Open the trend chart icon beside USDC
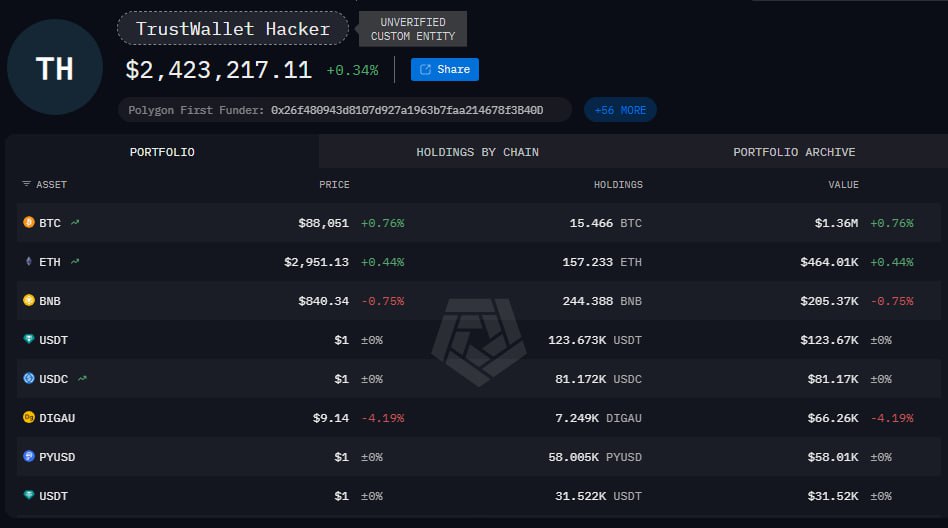This screenshot has height=528, width=948. coord(82,379)
